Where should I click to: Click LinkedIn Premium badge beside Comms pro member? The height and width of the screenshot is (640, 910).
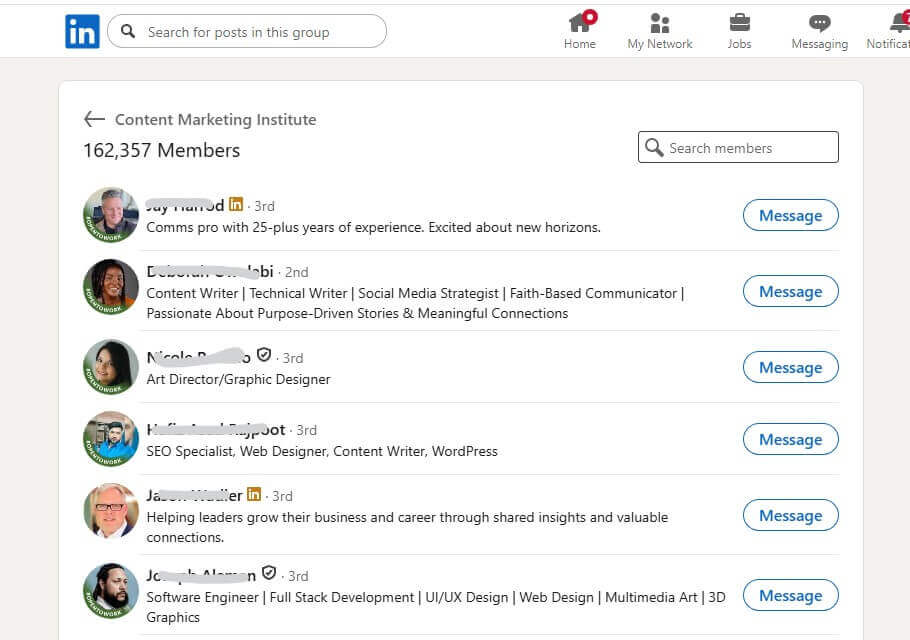(236, 204)
